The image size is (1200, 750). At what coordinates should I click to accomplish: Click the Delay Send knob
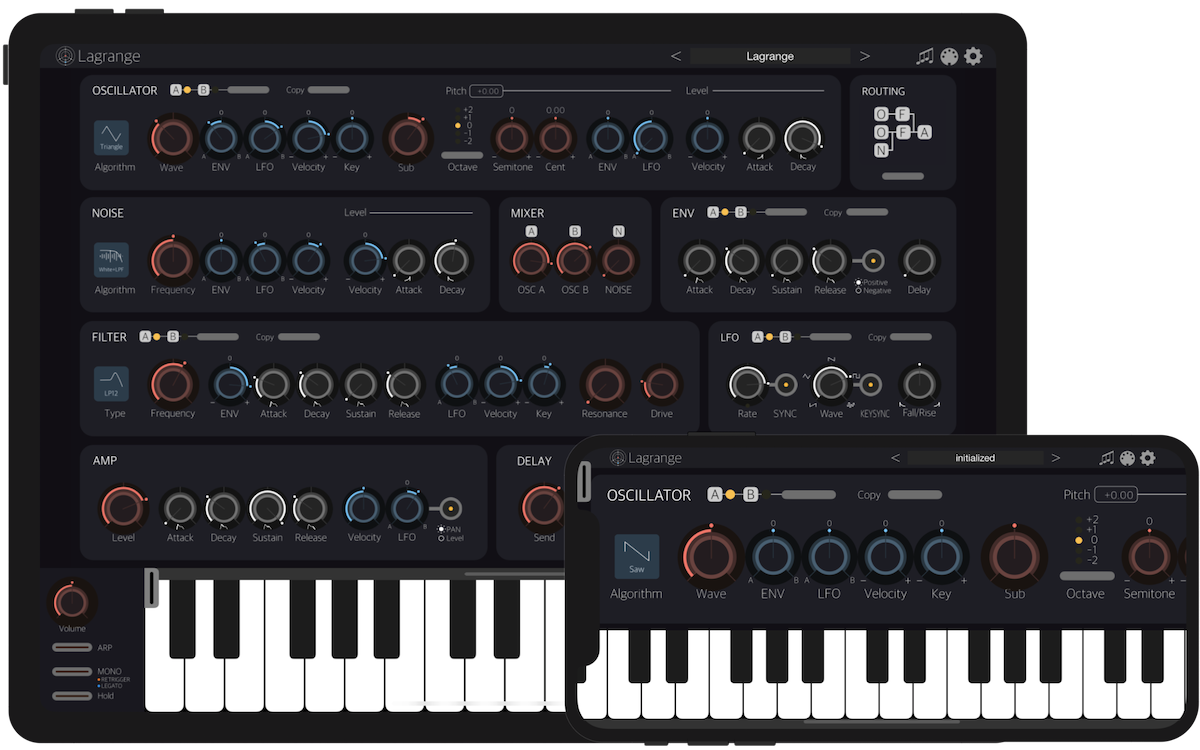tap(543, 509)
